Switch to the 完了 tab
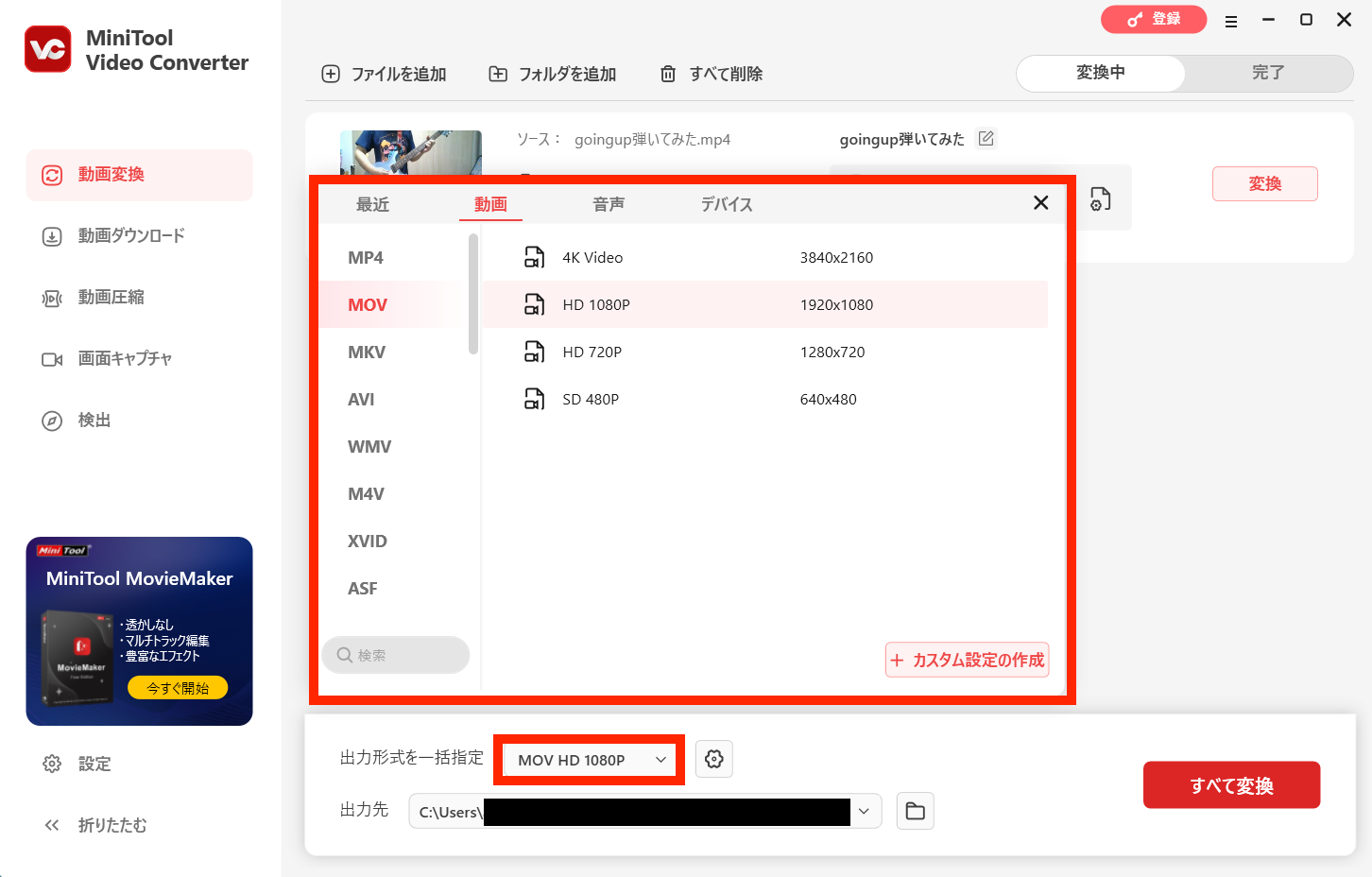The height and width of the screenshot is (877, 1372). point(1268,73)
